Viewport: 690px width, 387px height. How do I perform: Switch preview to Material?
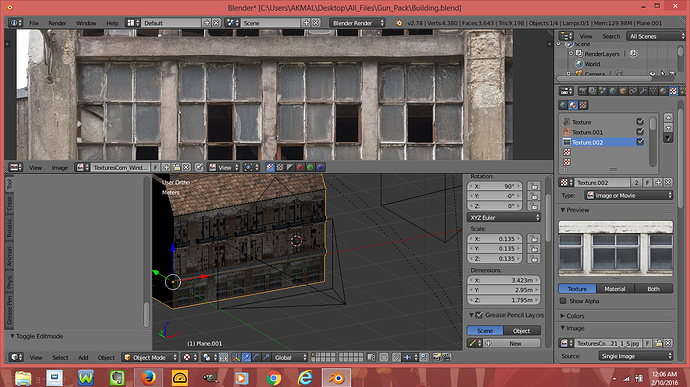pyautogui.click(x=615, y=289)
